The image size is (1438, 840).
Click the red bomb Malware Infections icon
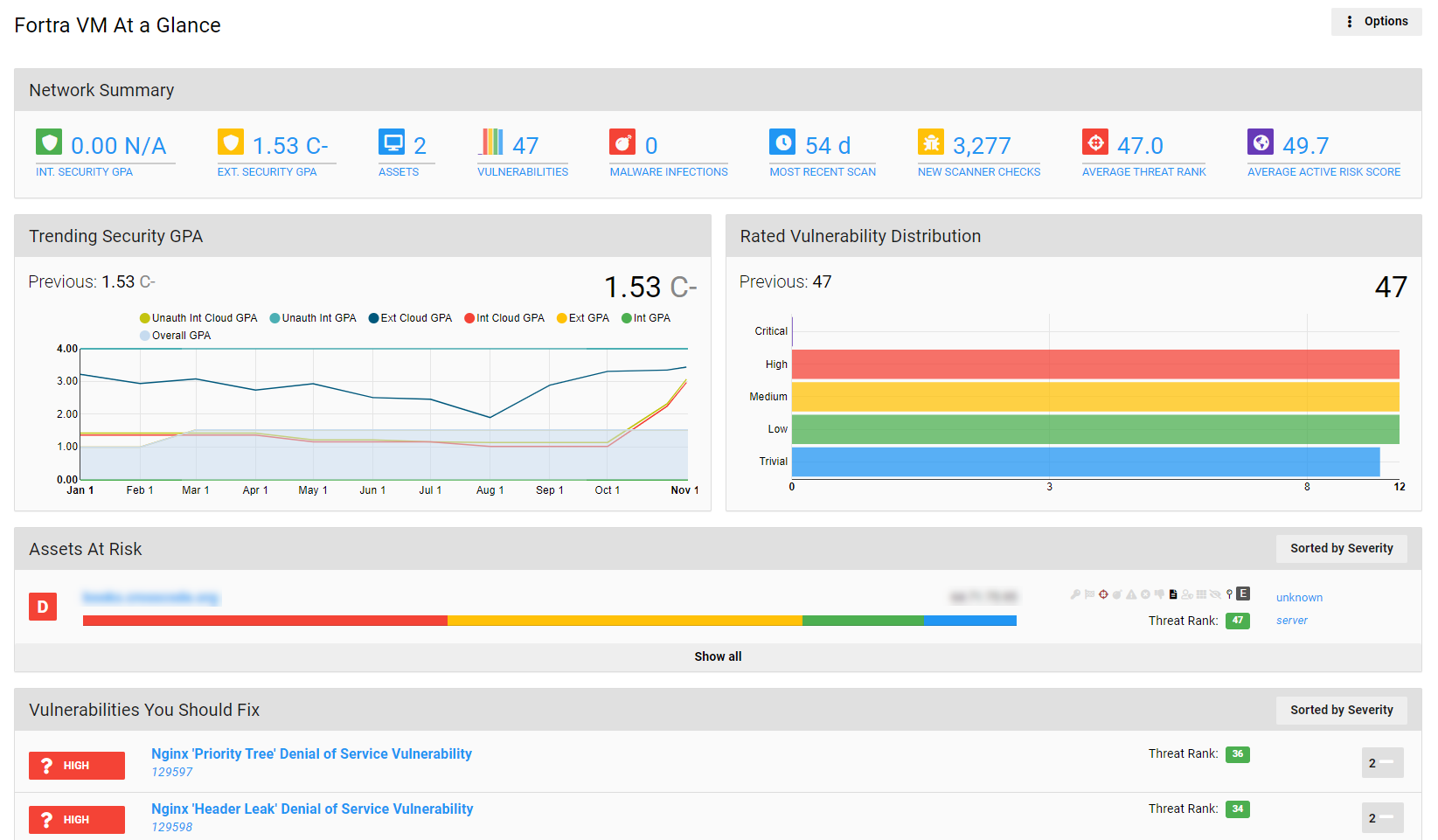pyautogui.click(x=622, y=142)
